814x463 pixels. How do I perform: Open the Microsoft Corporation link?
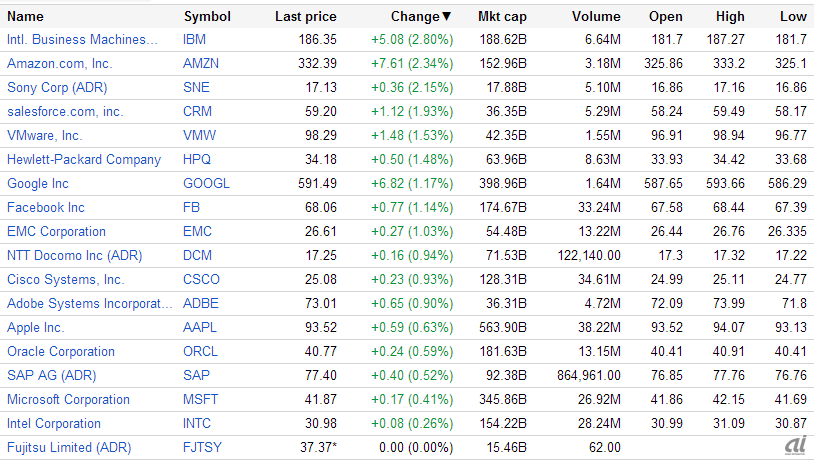point(68,400)
